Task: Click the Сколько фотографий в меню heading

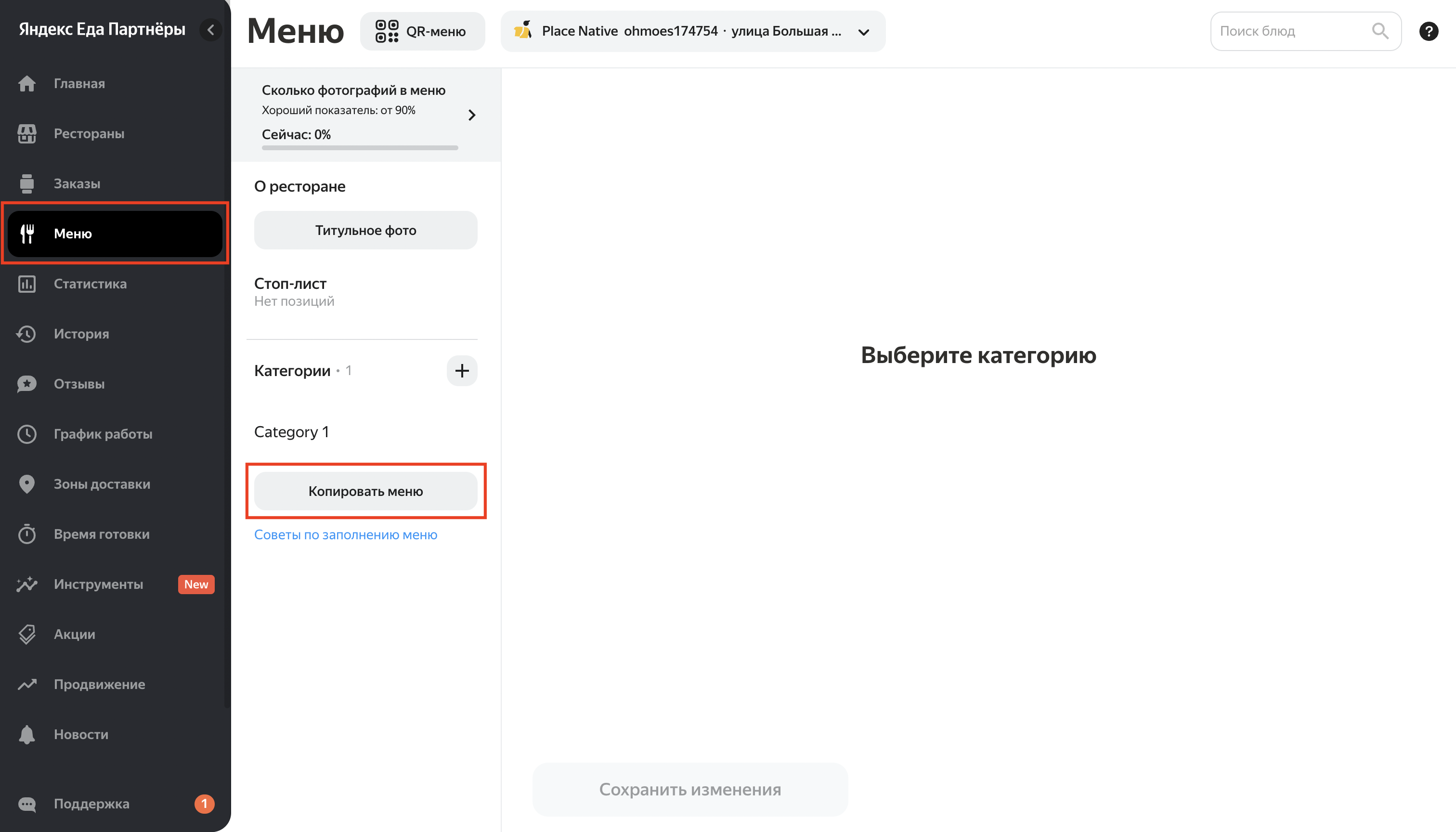Action: point(354,91)
